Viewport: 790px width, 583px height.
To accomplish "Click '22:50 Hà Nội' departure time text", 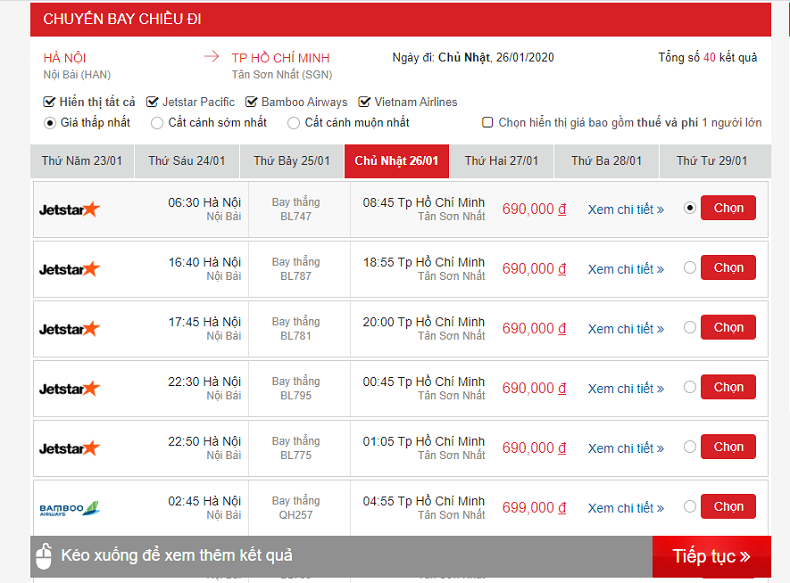I will [x=205, y=441].
